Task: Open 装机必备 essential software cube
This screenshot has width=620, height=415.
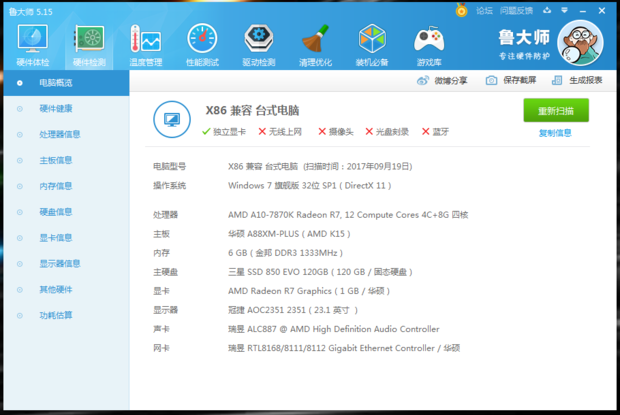Action: pos(372,45)
